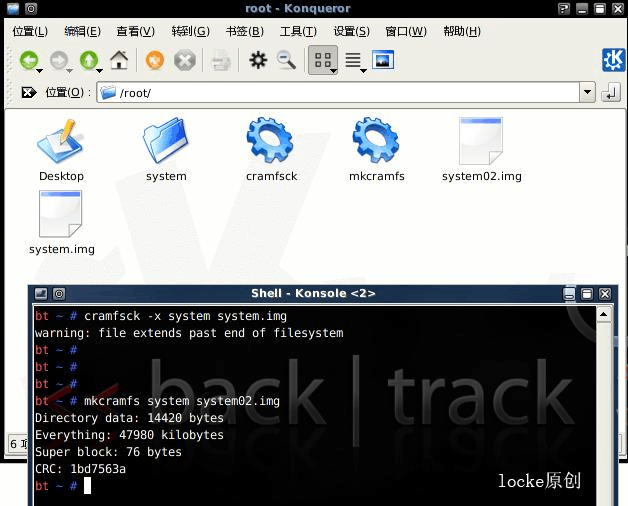
Task: Click the 'cramfsck -x system system.img' command
Action: click(x=185, y=316)
